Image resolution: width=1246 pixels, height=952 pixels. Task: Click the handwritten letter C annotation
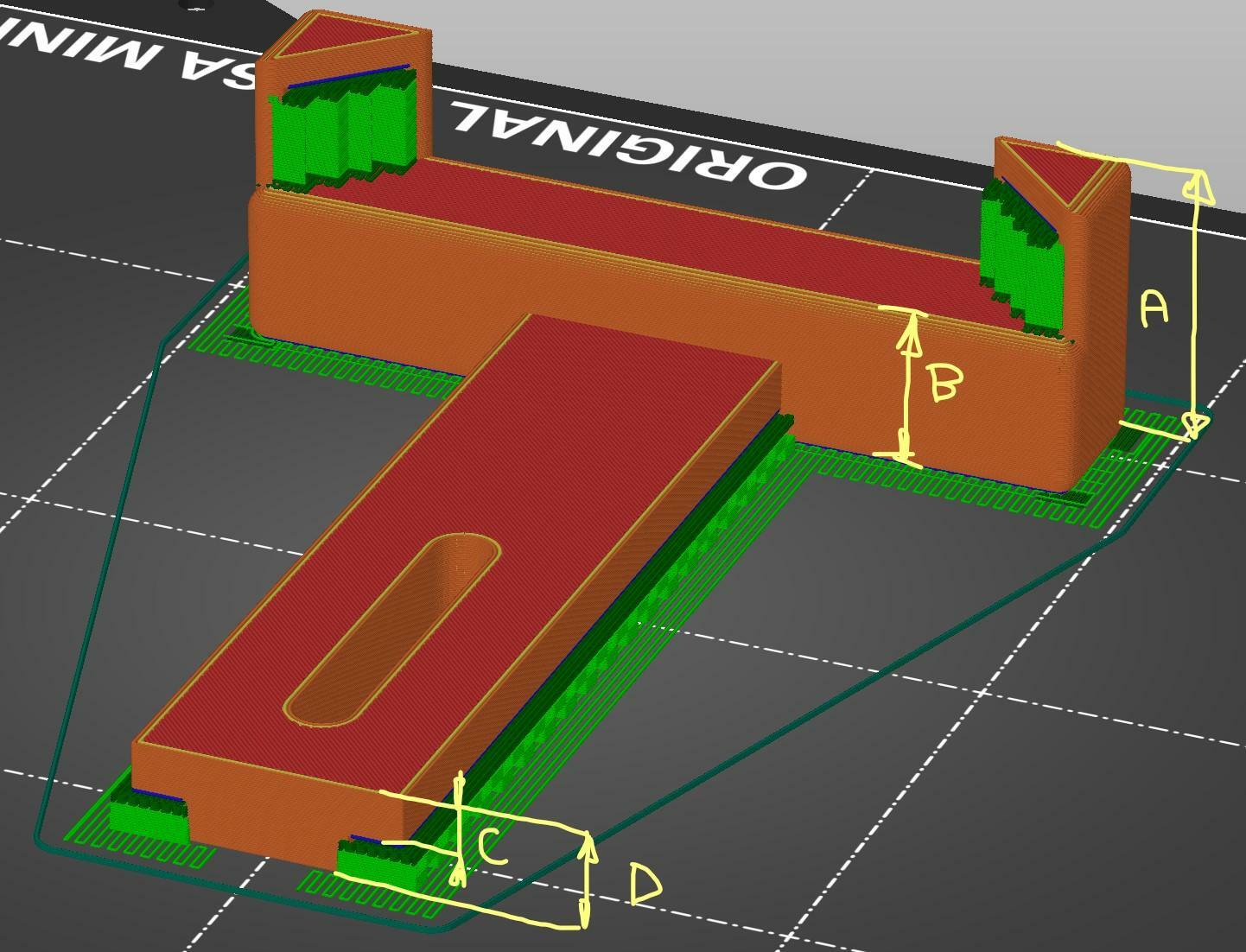click(x=491, y=847)
